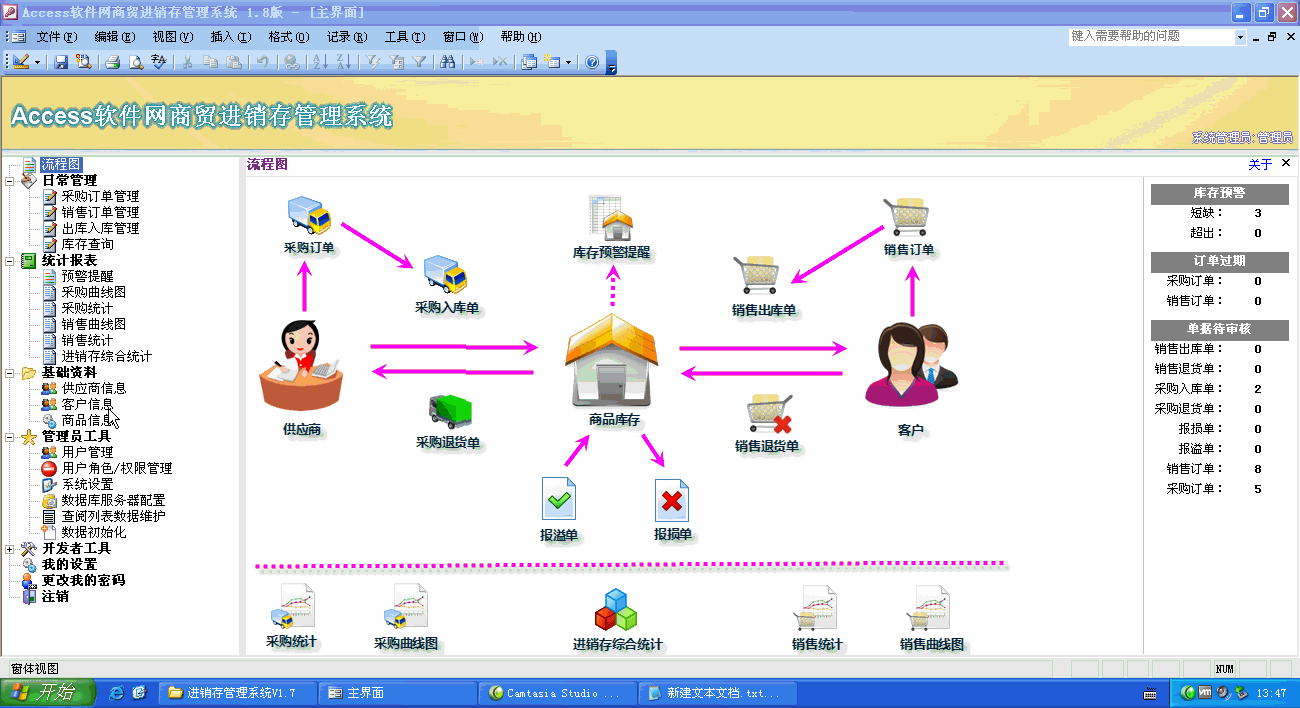Click the Print toolbar icon
Image resolution: width=1300 pixels, height=708 pixels.
tap(113, 62)
